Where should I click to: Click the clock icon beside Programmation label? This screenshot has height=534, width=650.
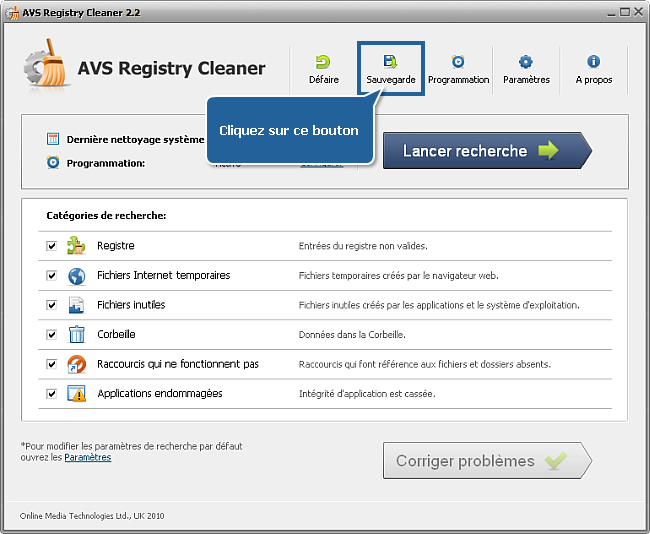[53, 163]
